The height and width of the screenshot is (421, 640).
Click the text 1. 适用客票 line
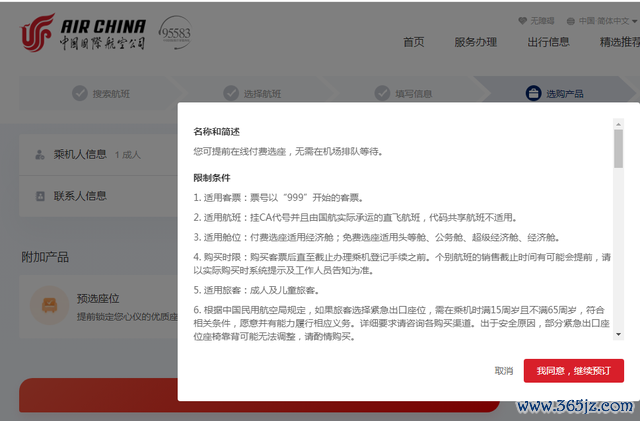(278, 198)
